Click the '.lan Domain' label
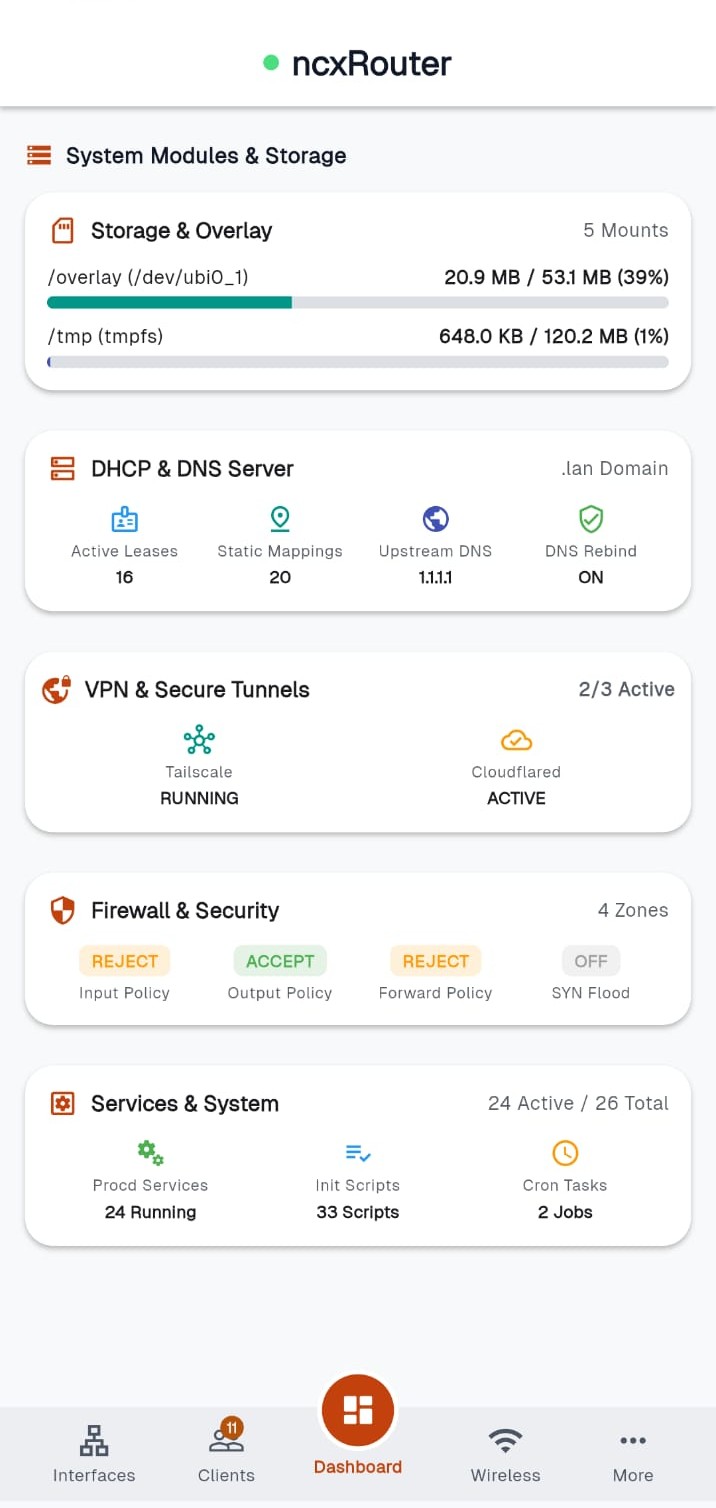This screenshot has height=1508, width=716. (x=614, y=468)
